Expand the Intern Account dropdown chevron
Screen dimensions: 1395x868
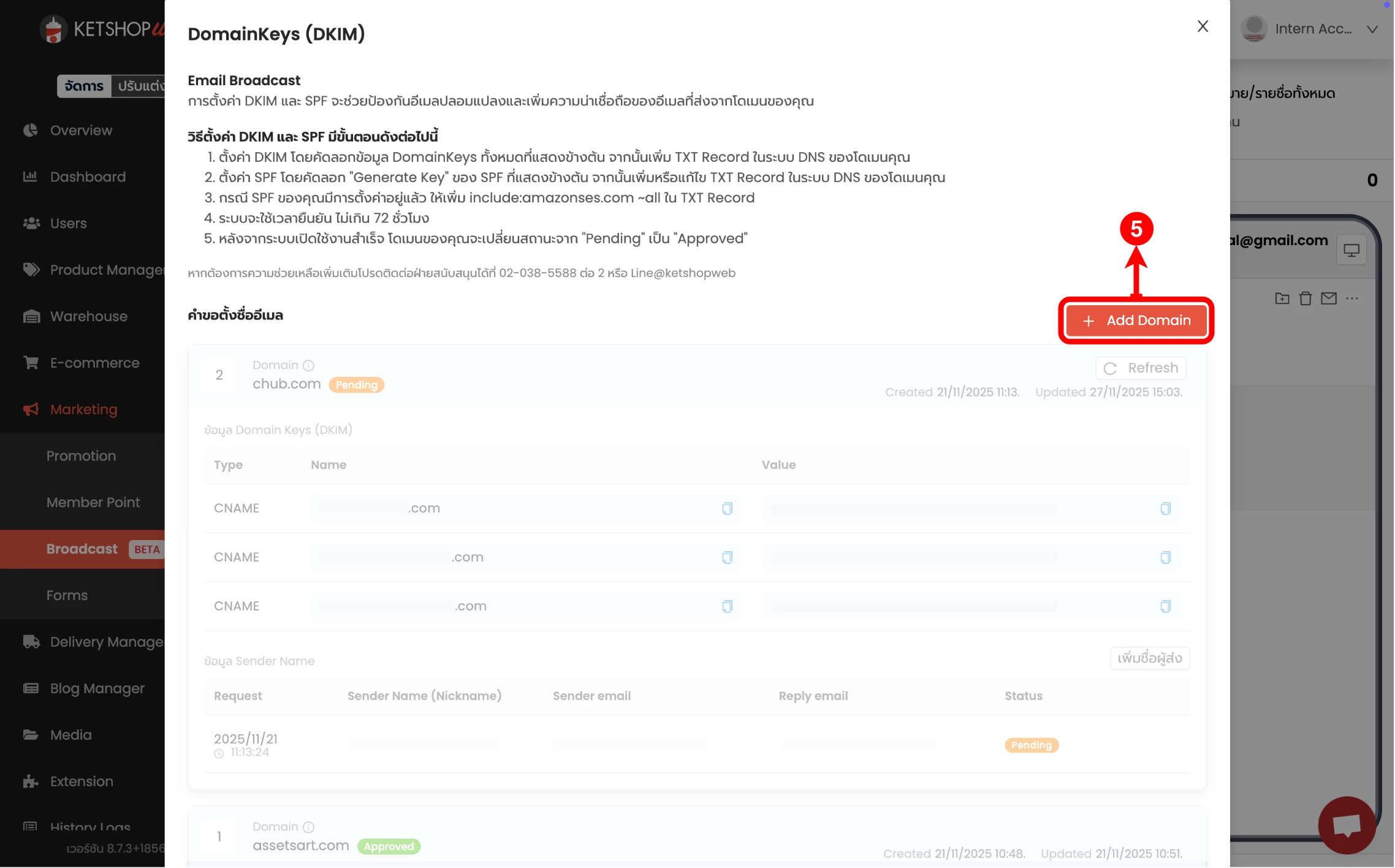[x=1372, y=29]
